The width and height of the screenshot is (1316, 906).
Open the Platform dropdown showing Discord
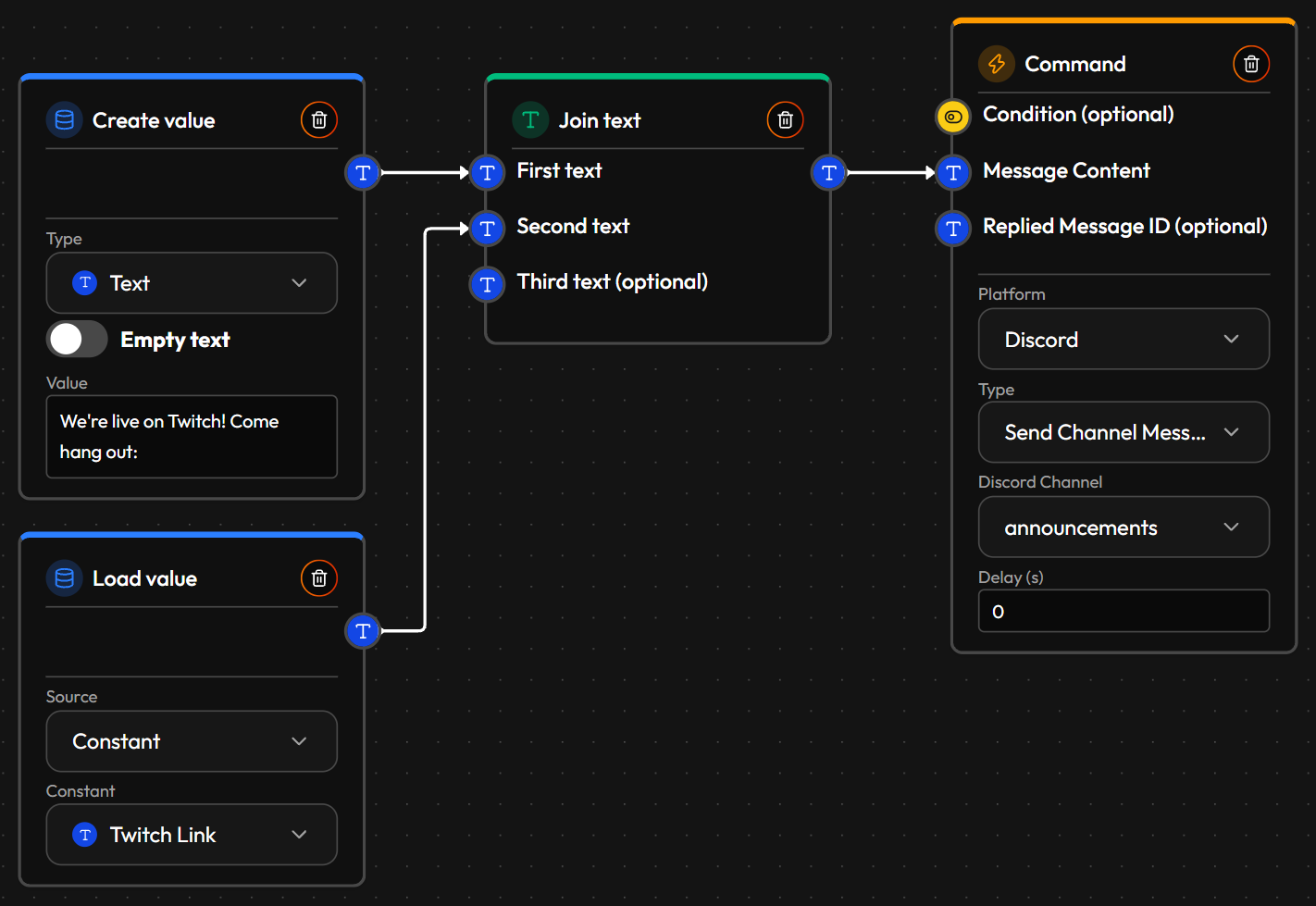[1124, 339]
